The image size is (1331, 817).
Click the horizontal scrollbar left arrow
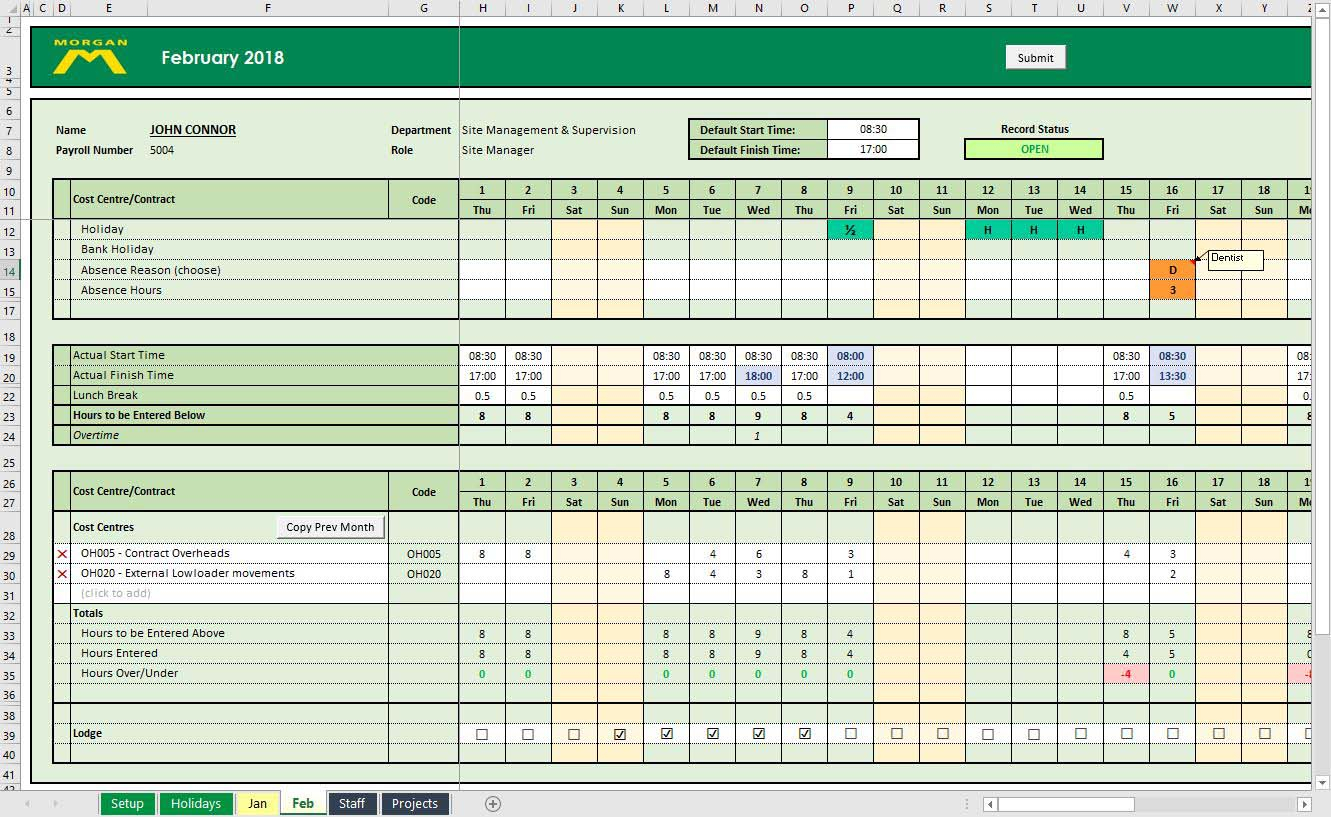[989, 804]
